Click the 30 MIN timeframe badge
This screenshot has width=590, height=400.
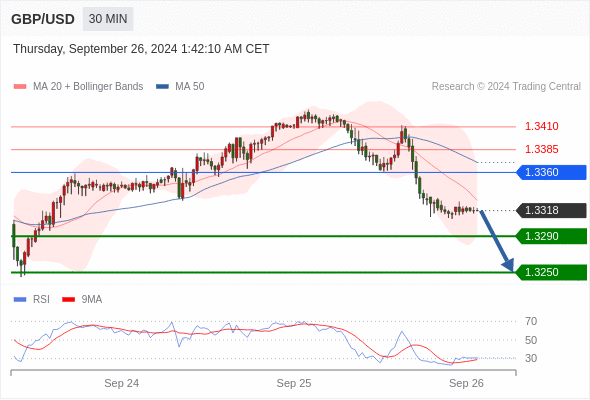pos(108,19)
